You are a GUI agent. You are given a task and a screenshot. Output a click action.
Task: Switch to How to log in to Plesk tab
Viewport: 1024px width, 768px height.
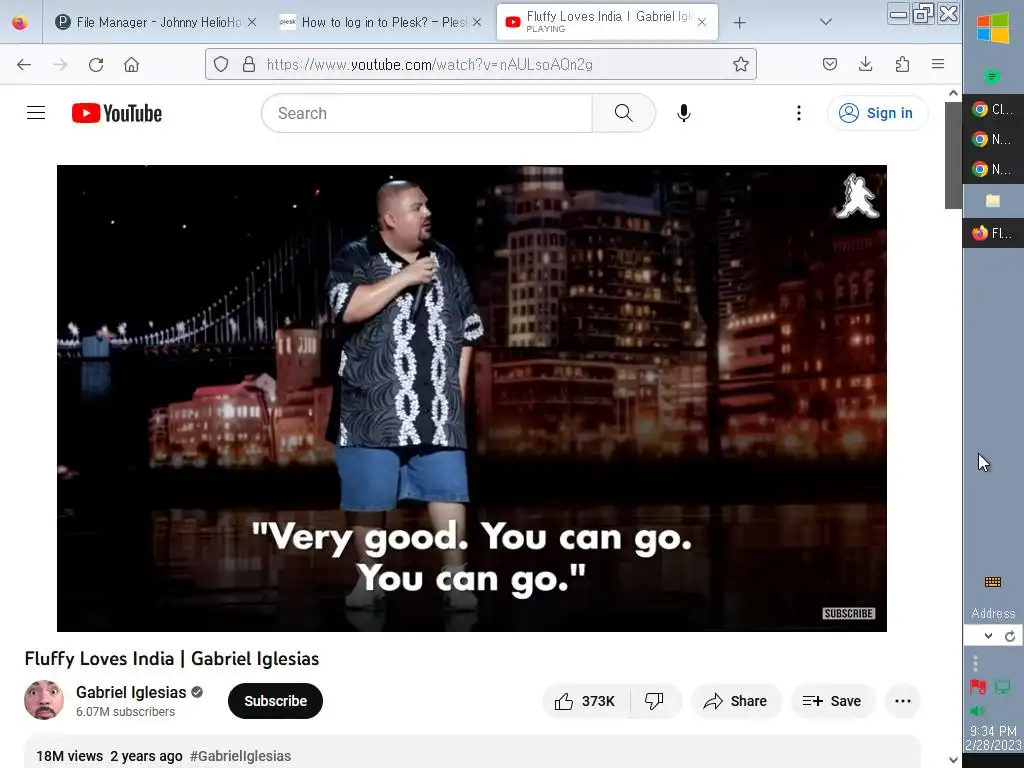pyautogui.click(x=381, y=22)
